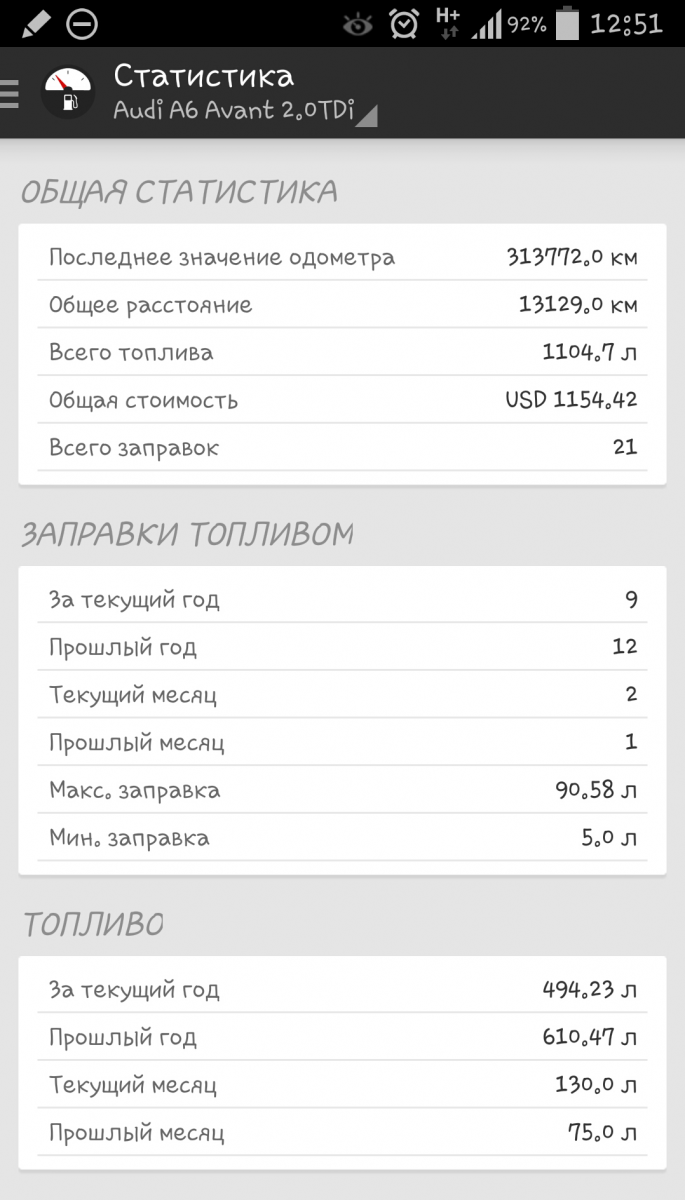Viewport: 685px width, 1200px height.
Task: Tap the Общая стоимость USD 1154.42 row
Action: pos(342,400)
